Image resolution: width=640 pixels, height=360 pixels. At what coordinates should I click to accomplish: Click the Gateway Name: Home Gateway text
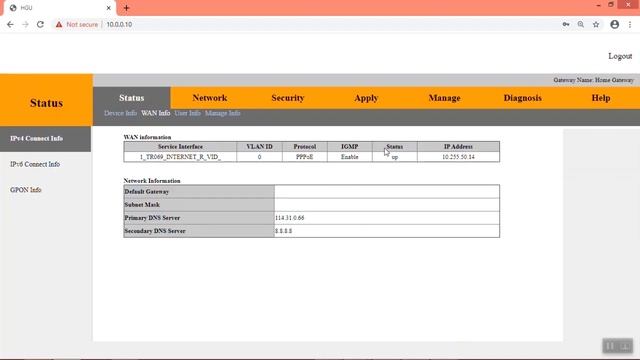[593, 80]
